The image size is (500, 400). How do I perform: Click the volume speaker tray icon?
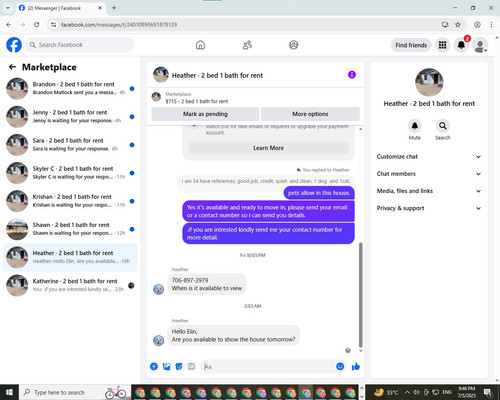(416, 392)
